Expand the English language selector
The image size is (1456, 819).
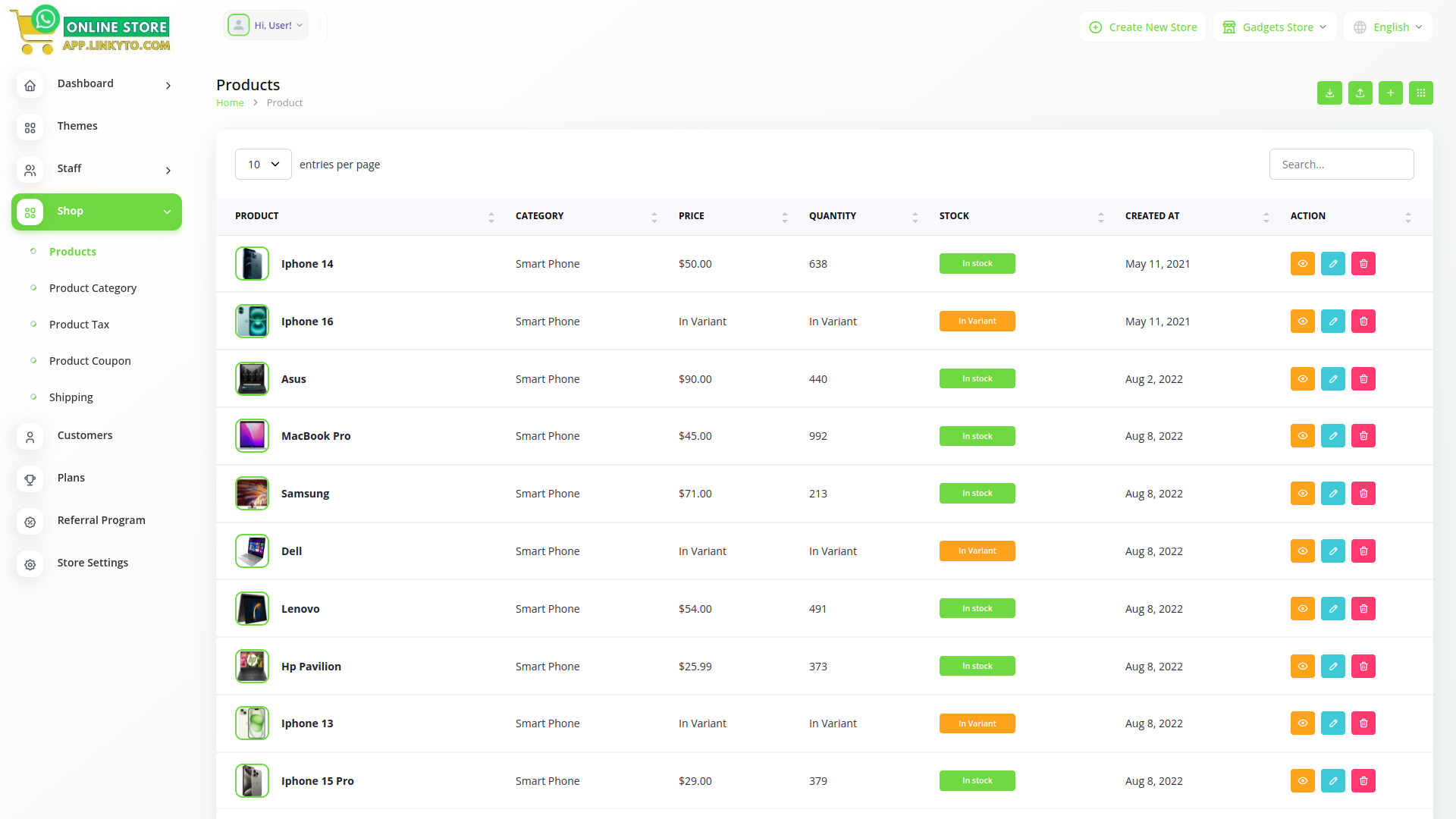click(1389, 27)
